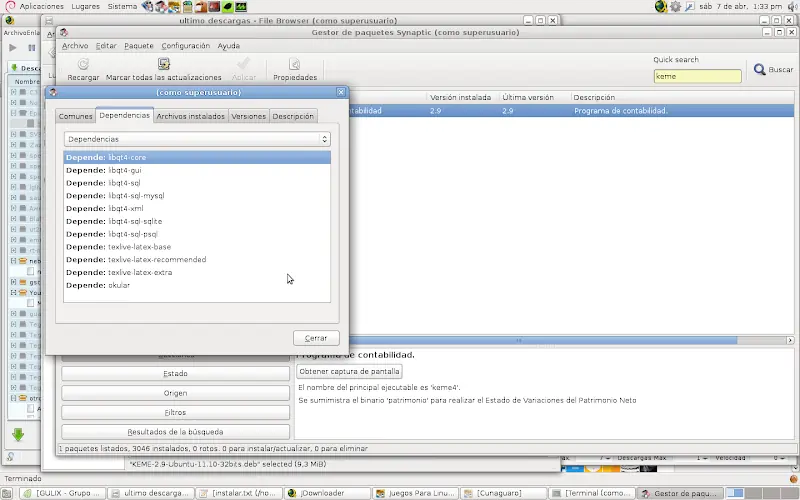Select the 'Depende: texlive-latex-extra' row
800x500 pixels.
[x=197, y=272]
